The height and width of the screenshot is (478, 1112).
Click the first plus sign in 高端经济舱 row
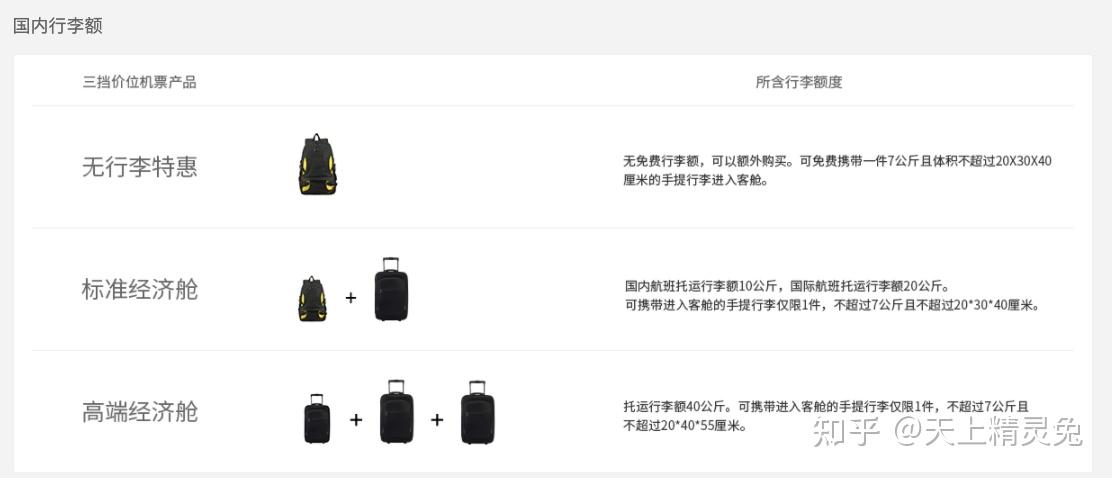356,420
